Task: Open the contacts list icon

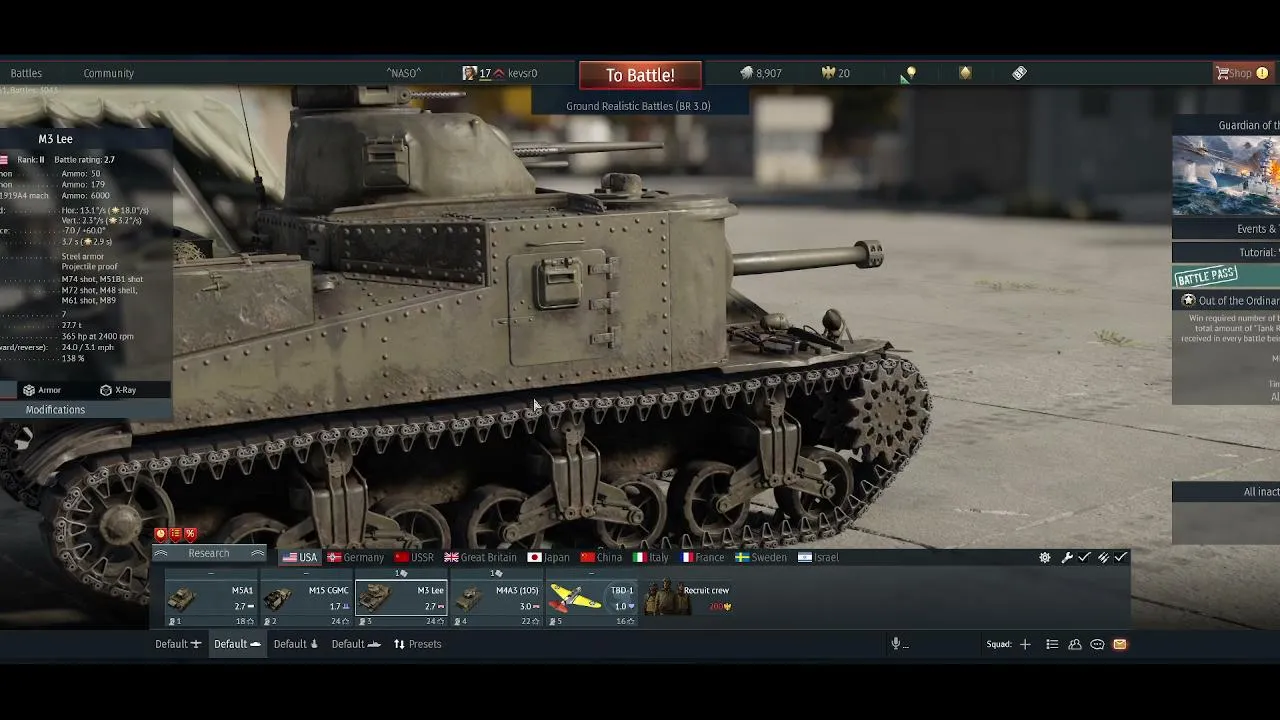Action: pyautogui.click(x=1052, y=644)
